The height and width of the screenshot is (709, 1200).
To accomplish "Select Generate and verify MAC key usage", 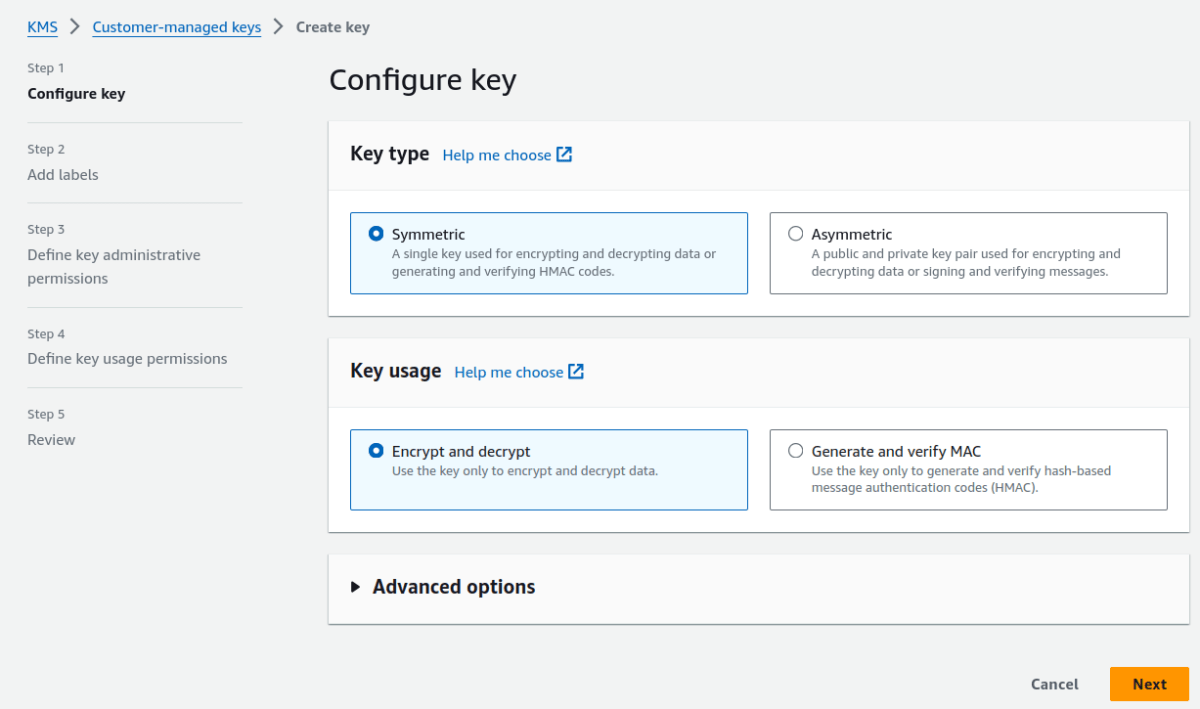I will click(796, 450).
